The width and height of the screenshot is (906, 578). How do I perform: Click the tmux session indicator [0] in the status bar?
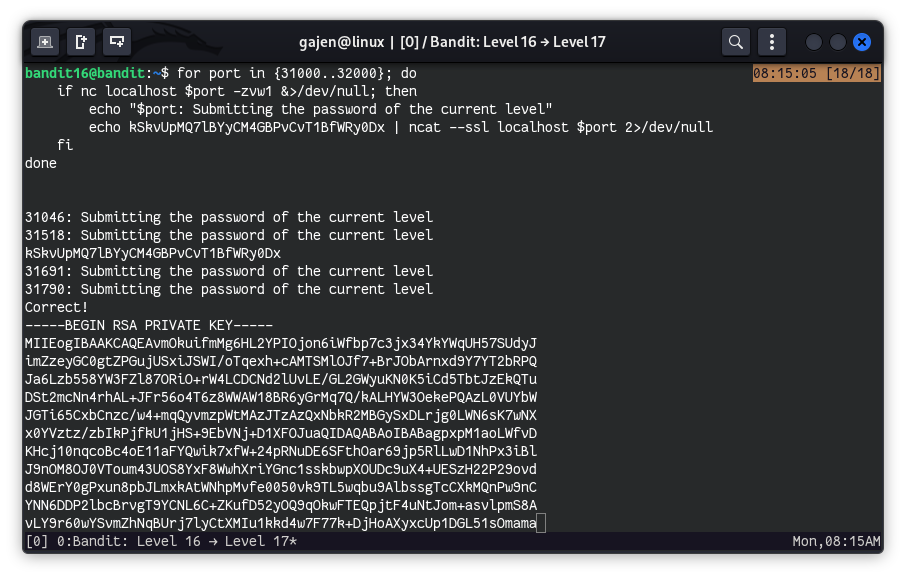[x=36, y=542]
